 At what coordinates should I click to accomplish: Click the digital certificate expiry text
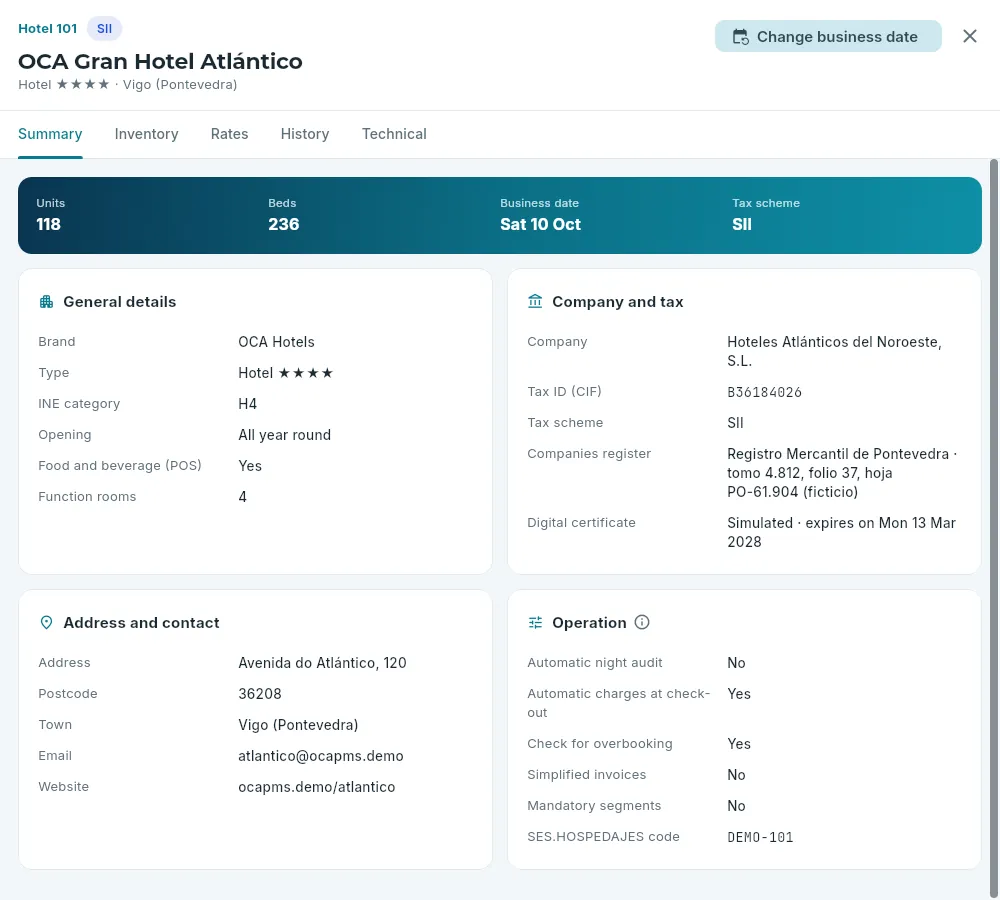tap(841, 532)
